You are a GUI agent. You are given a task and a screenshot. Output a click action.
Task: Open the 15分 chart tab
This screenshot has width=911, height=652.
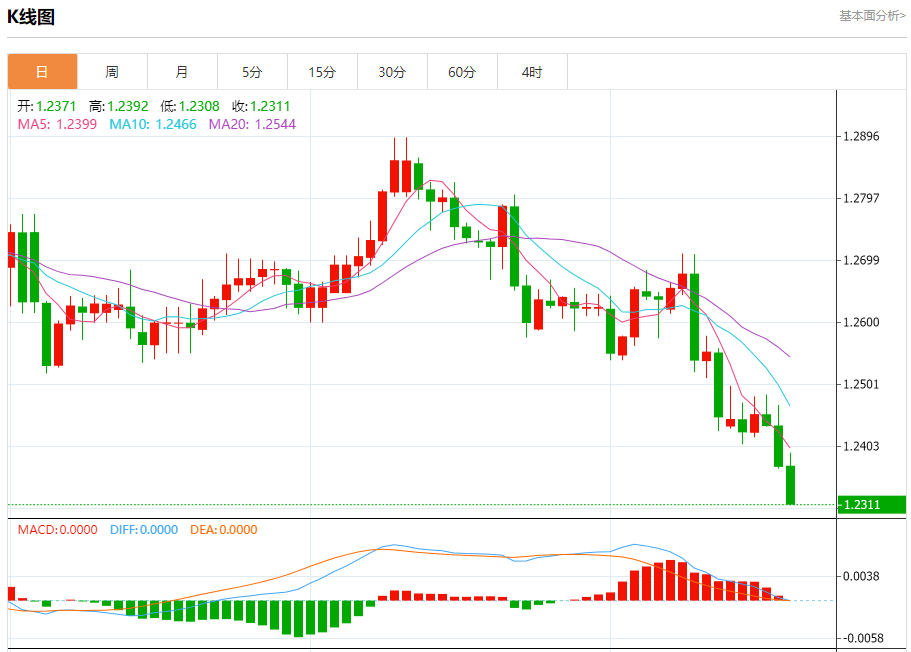[x=322, y=72]
